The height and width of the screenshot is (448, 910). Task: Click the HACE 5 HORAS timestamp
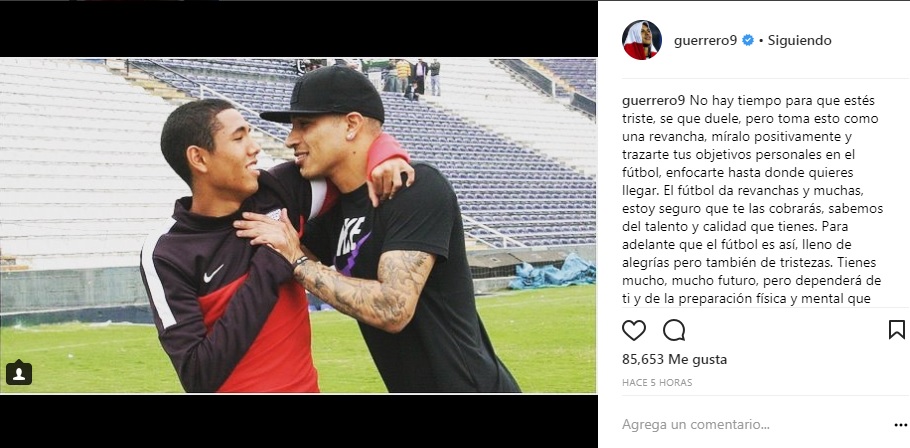tap(657, 383)
